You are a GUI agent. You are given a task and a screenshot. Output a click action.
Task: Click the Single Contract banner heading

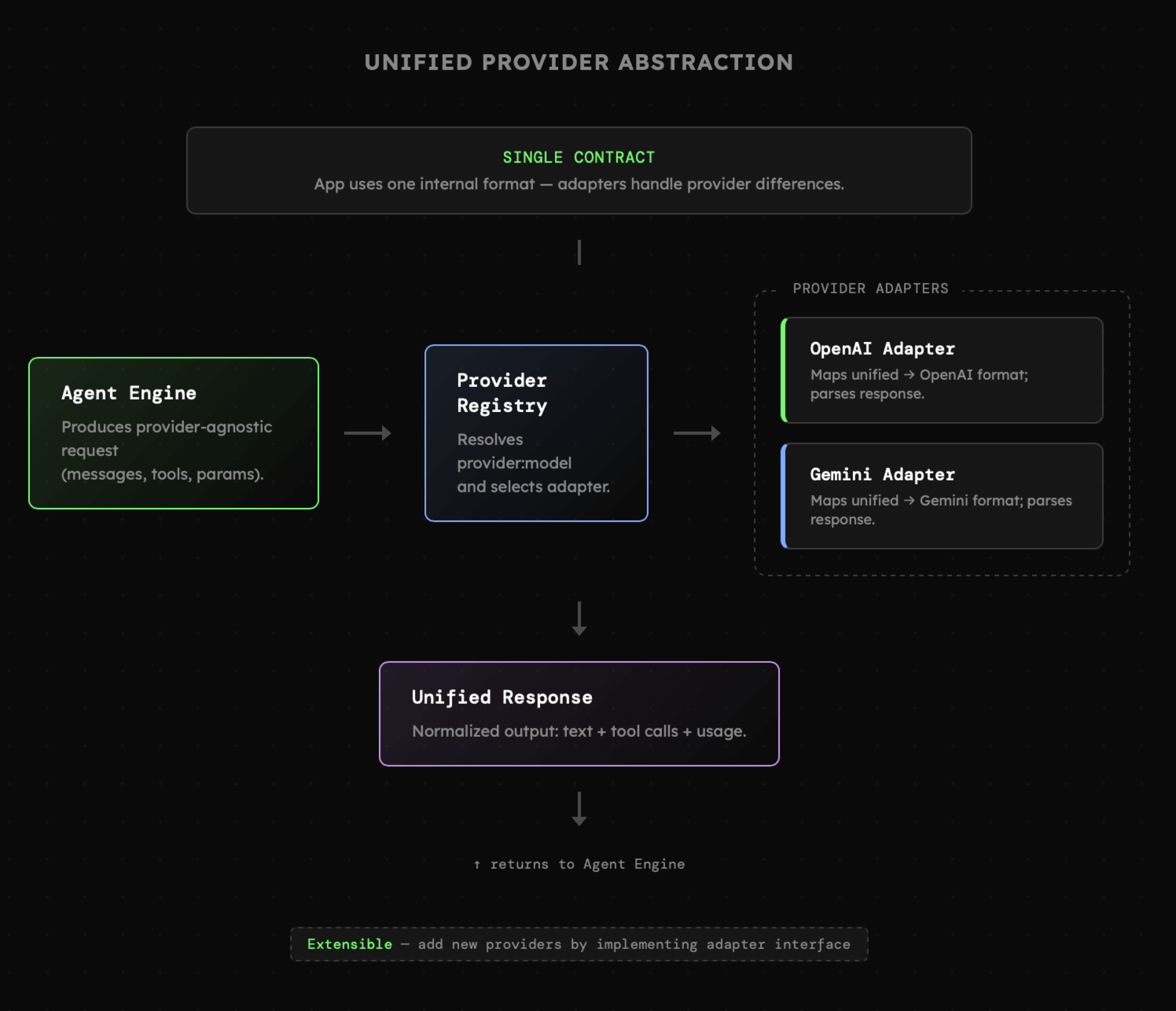[x=578, y=157]
